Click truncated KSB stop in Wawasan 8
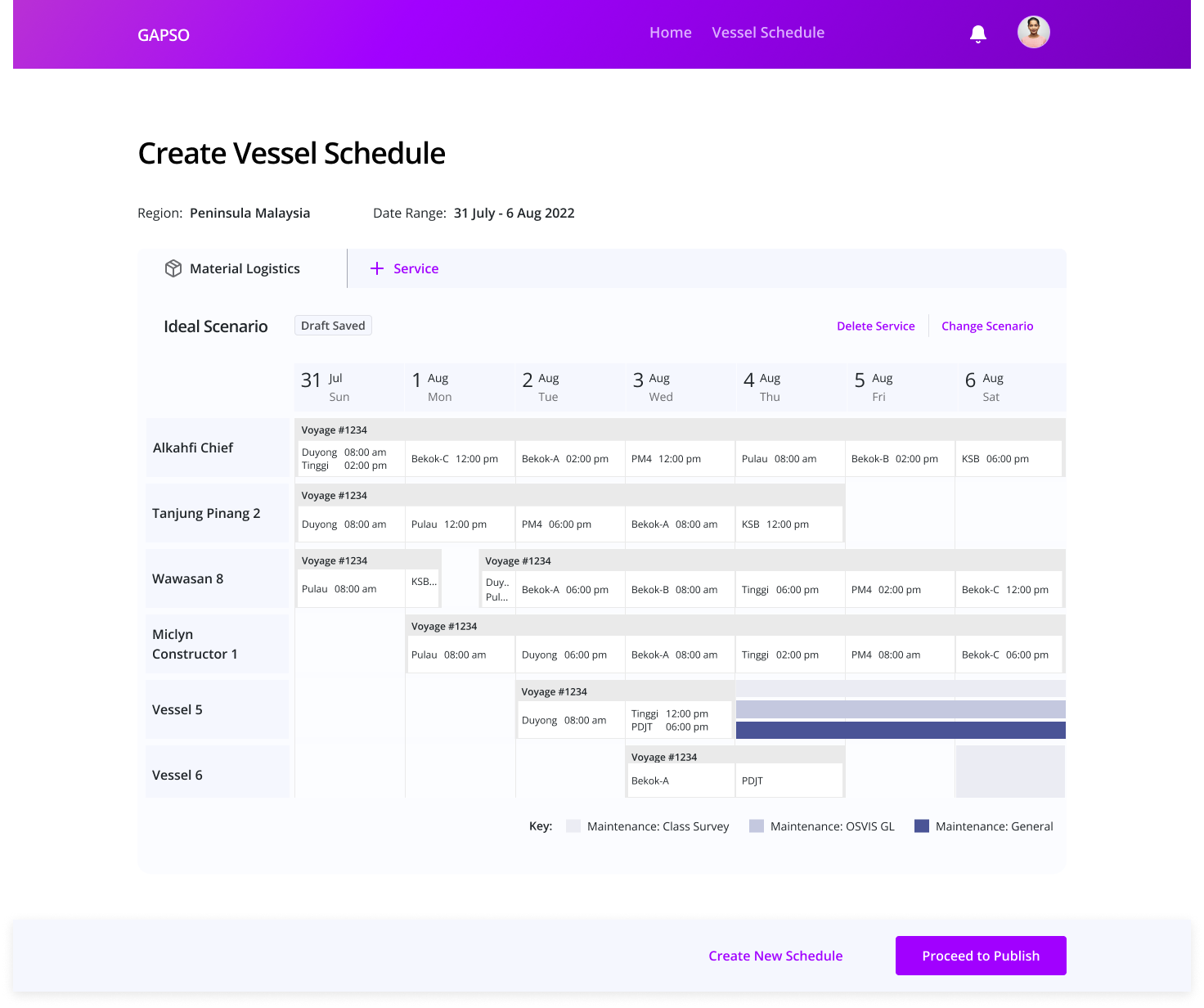This screenshot has width=1204, height=1008. (424, 582)
